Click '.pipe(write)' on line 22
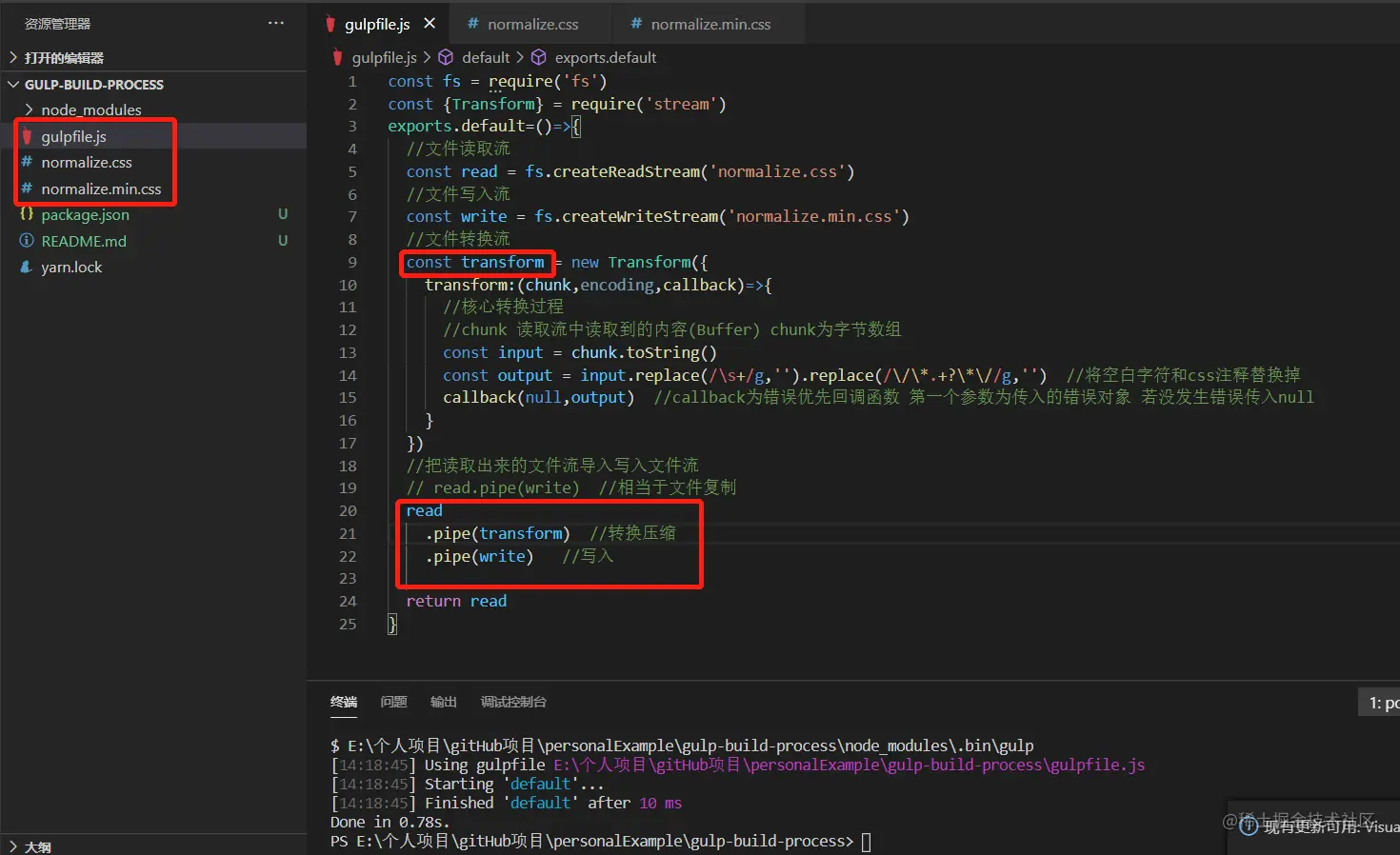The width and height of the screenshot is (1400, 855). click(x=479, y=556)
